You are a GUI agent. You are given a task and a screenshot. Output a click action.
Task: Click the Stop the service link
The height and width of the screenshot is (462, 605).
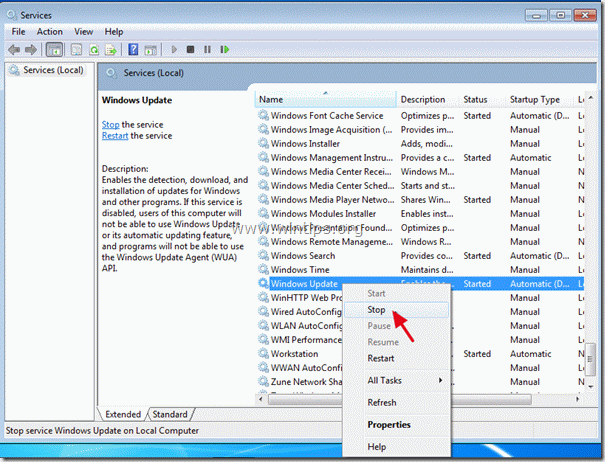[x=110, y=124]
